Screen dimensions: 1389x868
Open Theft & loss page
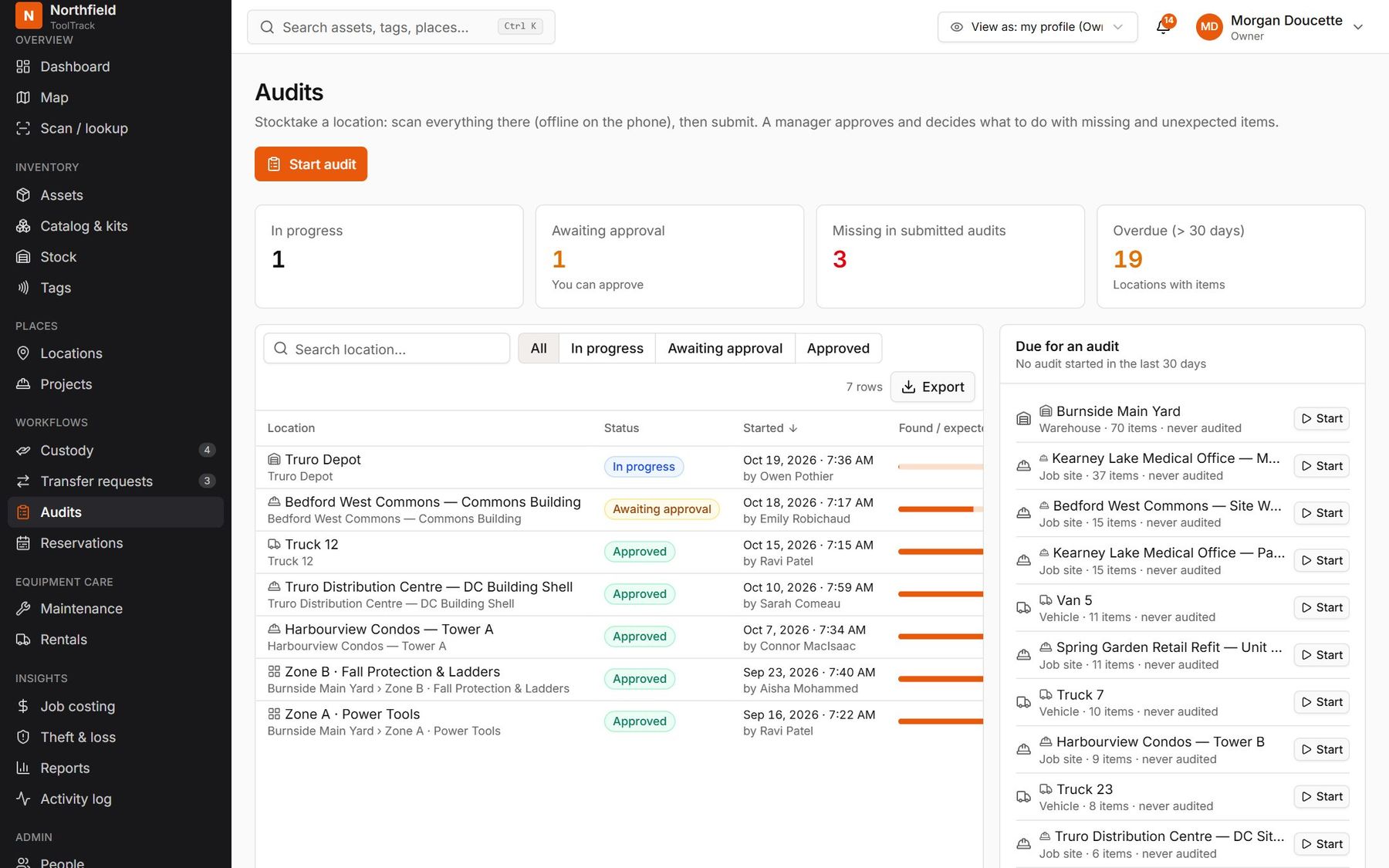click(x=116, y=737)
